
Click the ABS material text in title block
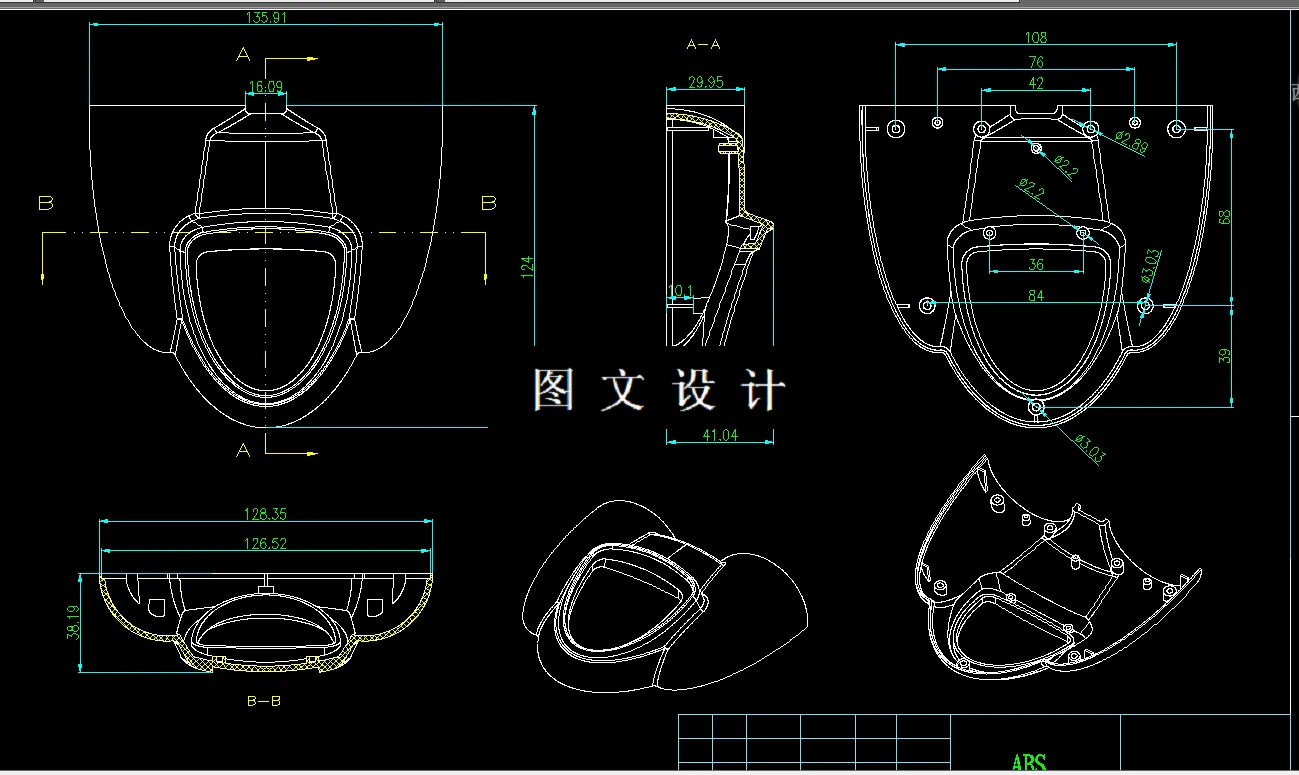pyautogui.click(x=1029, y=765)
